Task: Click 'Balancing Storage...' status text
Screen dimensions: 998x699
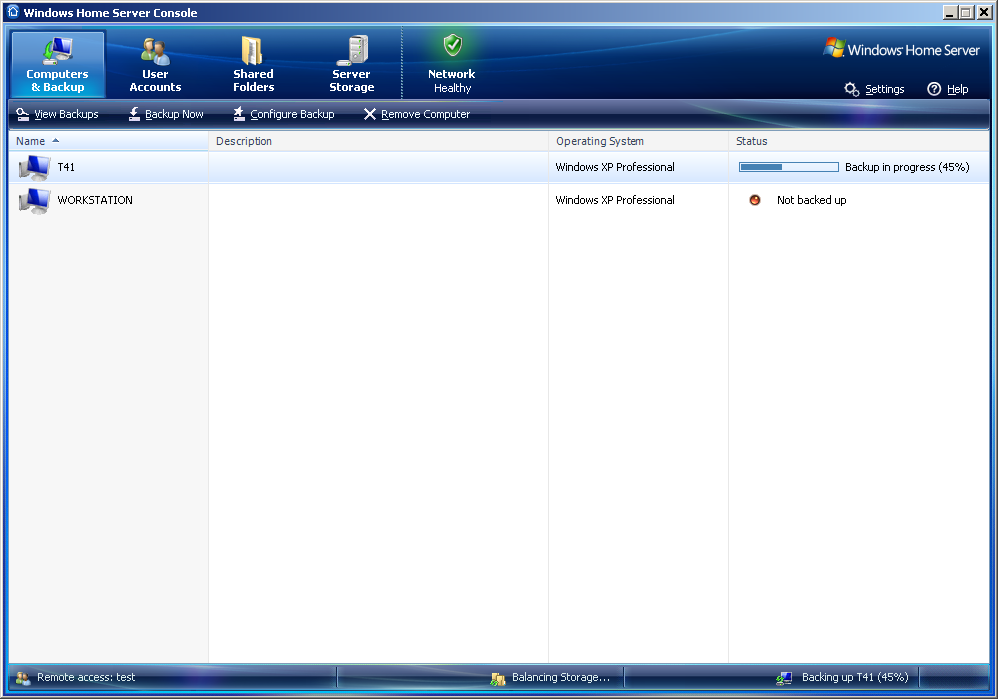Action: [x=561, y=677]
